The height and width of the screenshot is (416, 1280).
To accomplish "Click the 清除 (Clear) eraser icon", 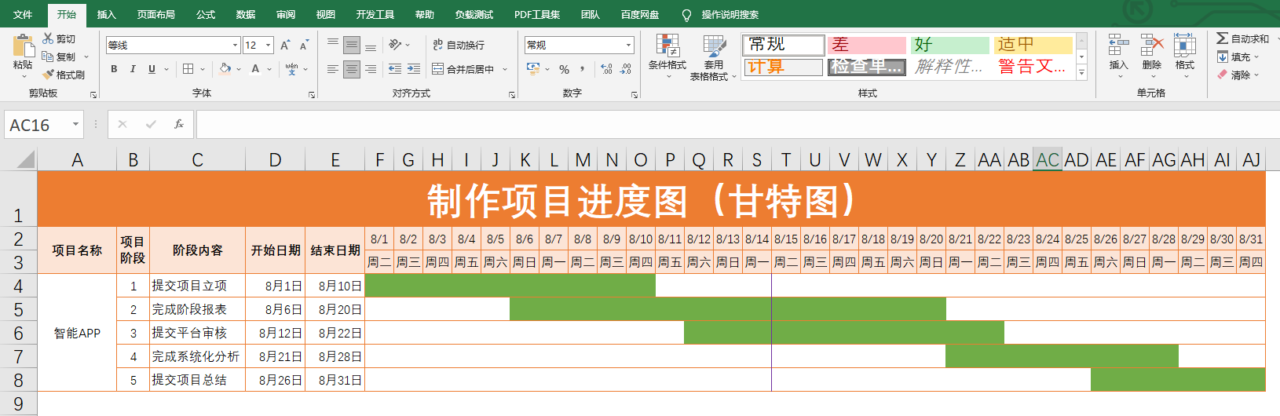I will [x=1222, y=75].
